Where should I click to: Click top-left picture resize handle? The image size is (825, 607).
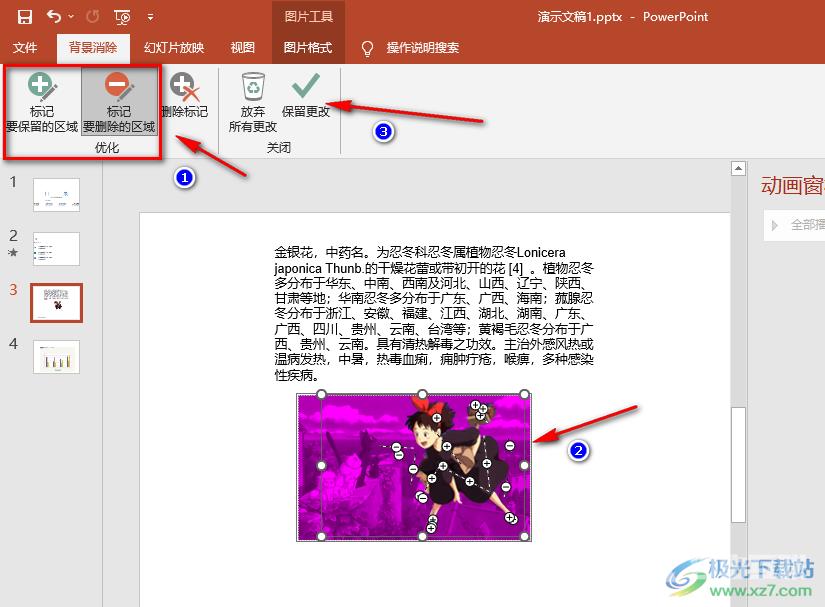[321, 394]
